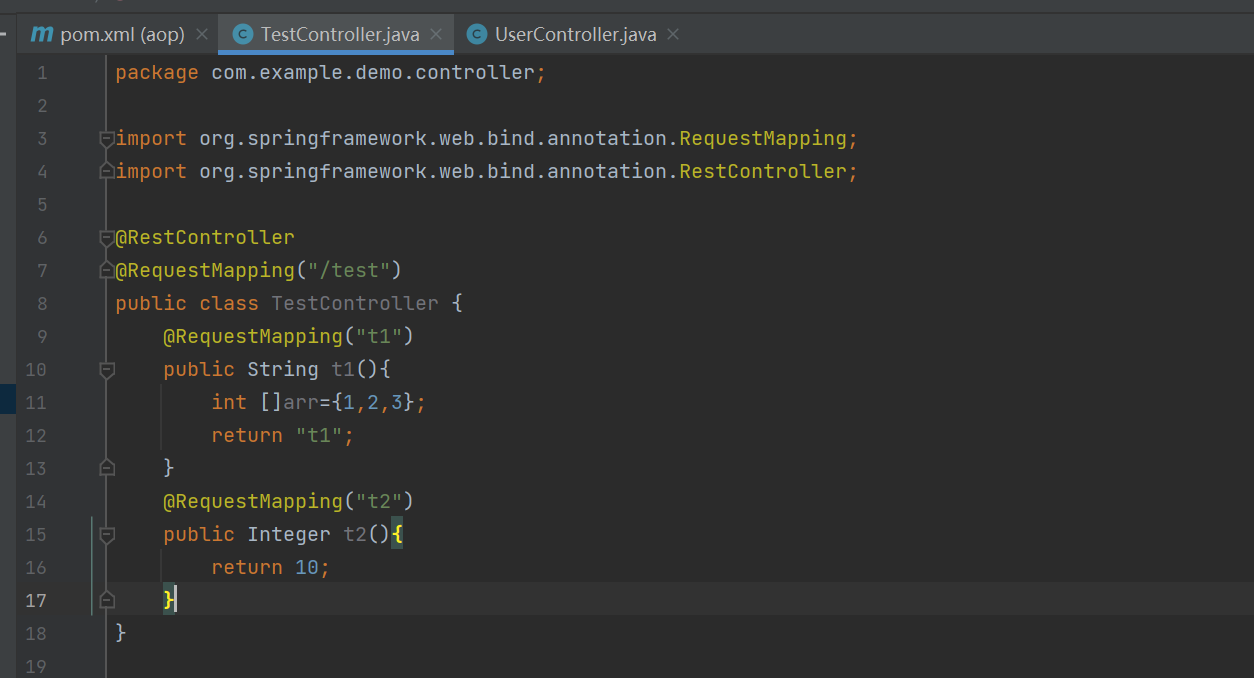Viewport: 1254px width, 678px height.
Task: Click the class keyword on line 8
Action: (x=229, y=303)
